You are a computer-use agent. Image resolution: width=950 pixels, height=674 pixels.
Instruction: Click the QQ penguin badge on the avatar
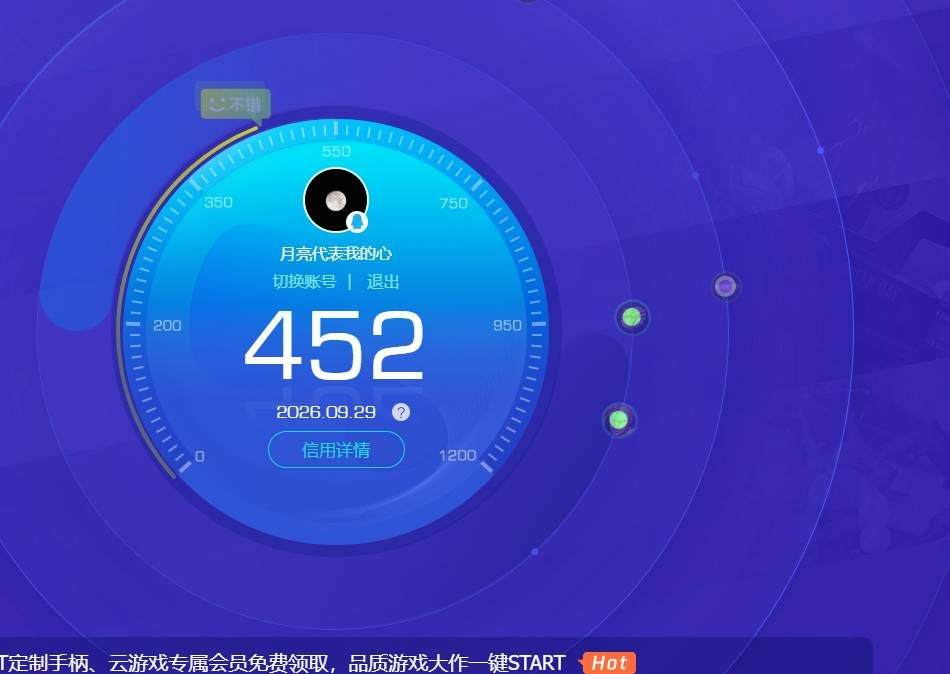click(357, 222)
